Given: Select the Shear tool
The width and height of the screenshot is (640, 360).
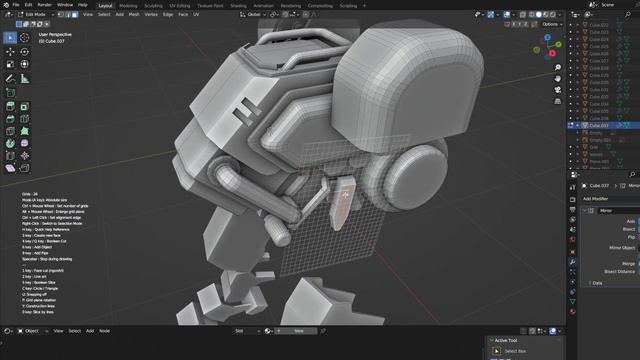Looking at the screenshot, I should tap(10, 168).
